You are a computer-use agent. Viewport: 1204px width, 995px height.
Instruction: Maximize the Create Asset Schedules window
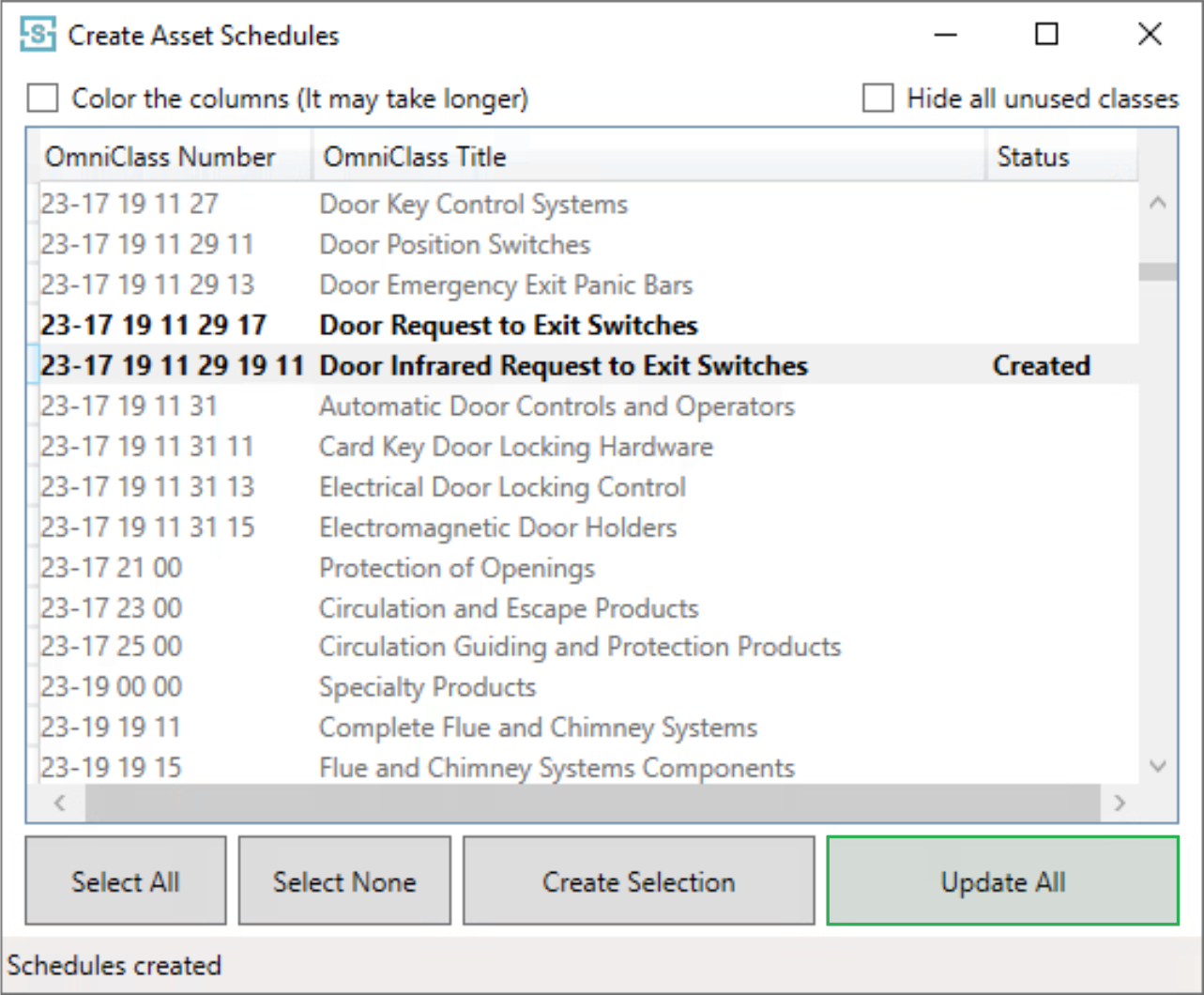[x=1046, y=35]
